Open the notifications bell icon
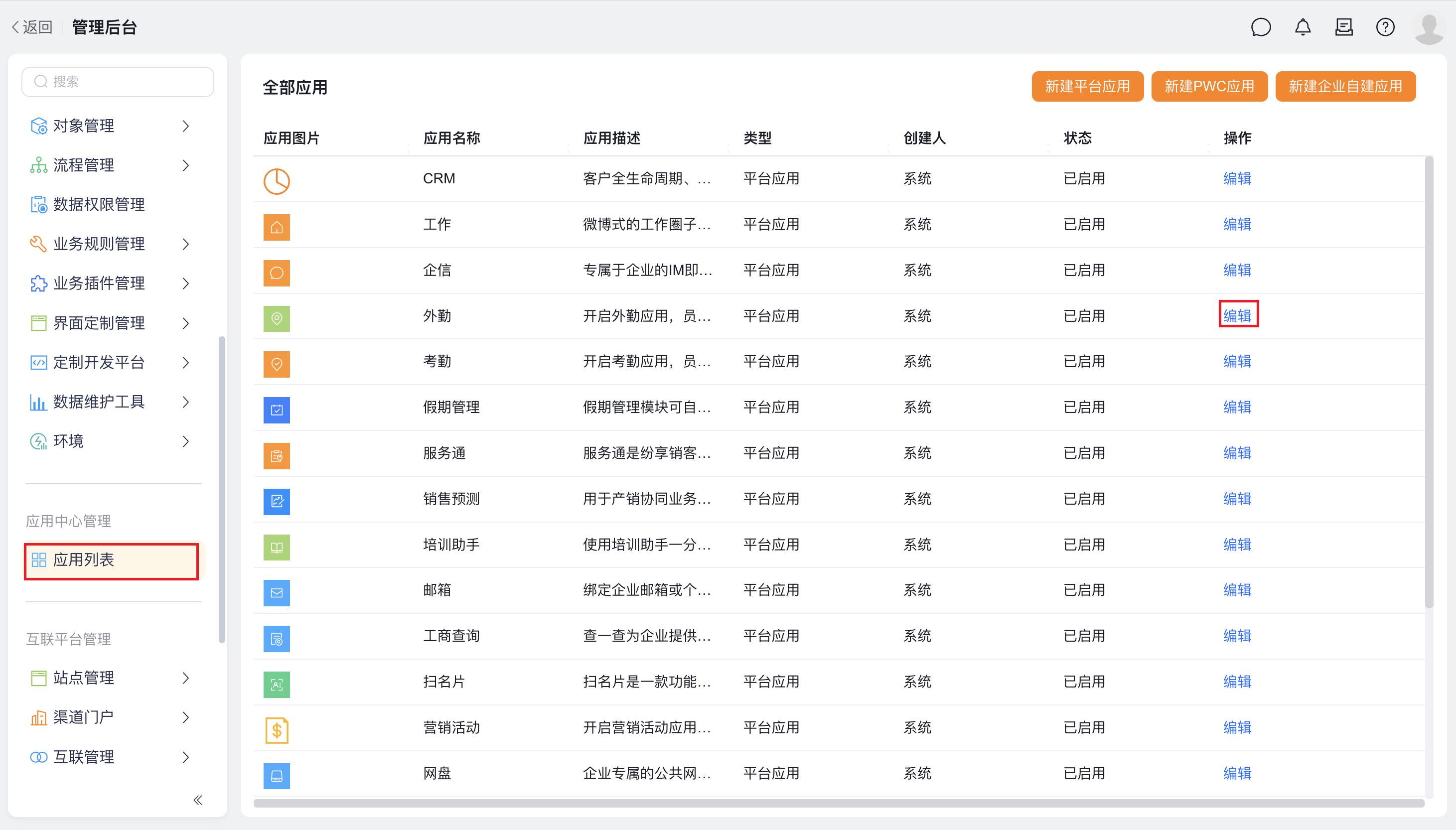1456x830 pixels. pyautogui.click(x=1303, y=27)
